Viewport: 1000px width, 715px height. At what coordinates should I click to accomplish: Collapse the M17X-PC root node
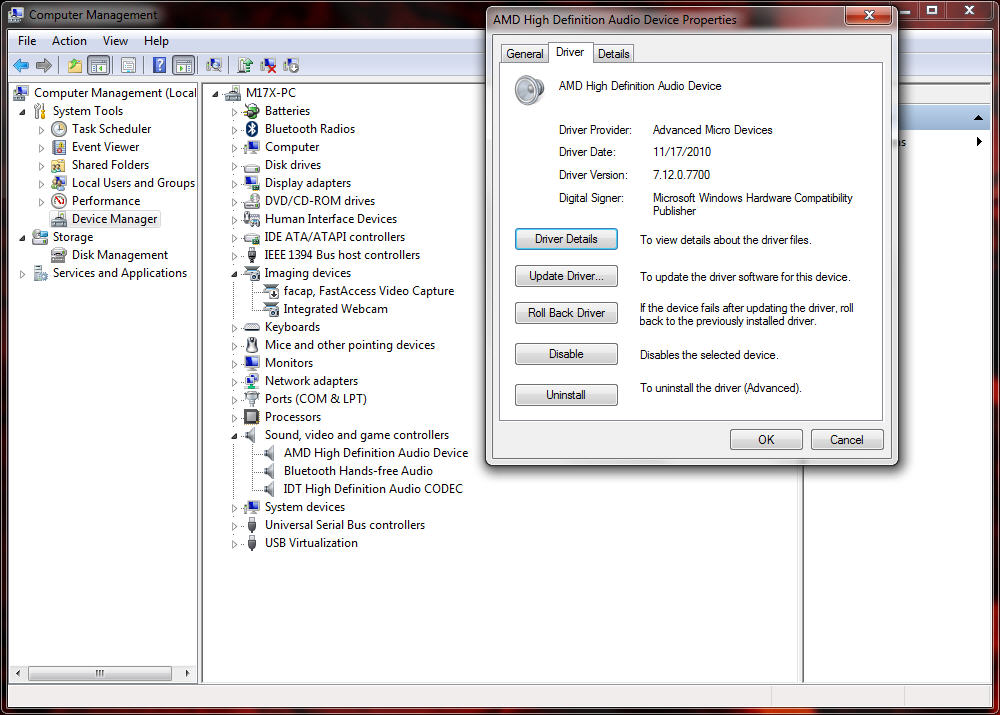[x=216, y=94]
